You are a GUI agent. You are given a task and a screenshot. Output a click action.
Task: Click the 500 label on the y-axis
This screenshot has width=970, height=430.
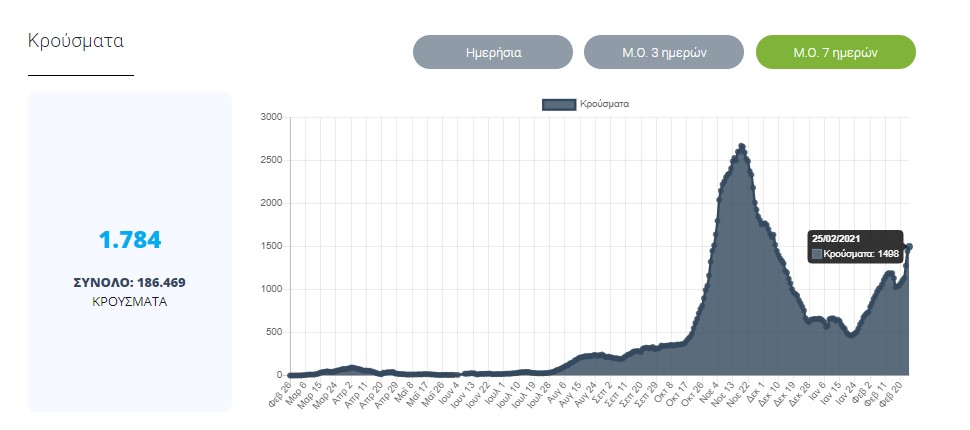pos(274,332)
